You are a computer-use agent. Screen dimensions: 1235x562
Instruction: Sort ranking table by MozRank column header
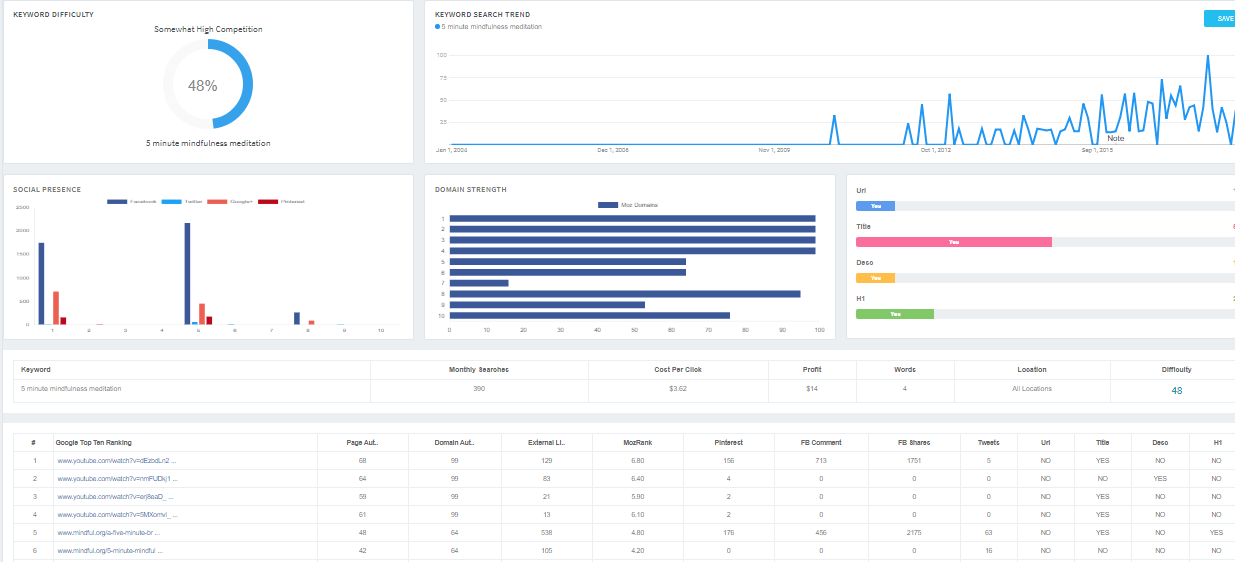637,443
